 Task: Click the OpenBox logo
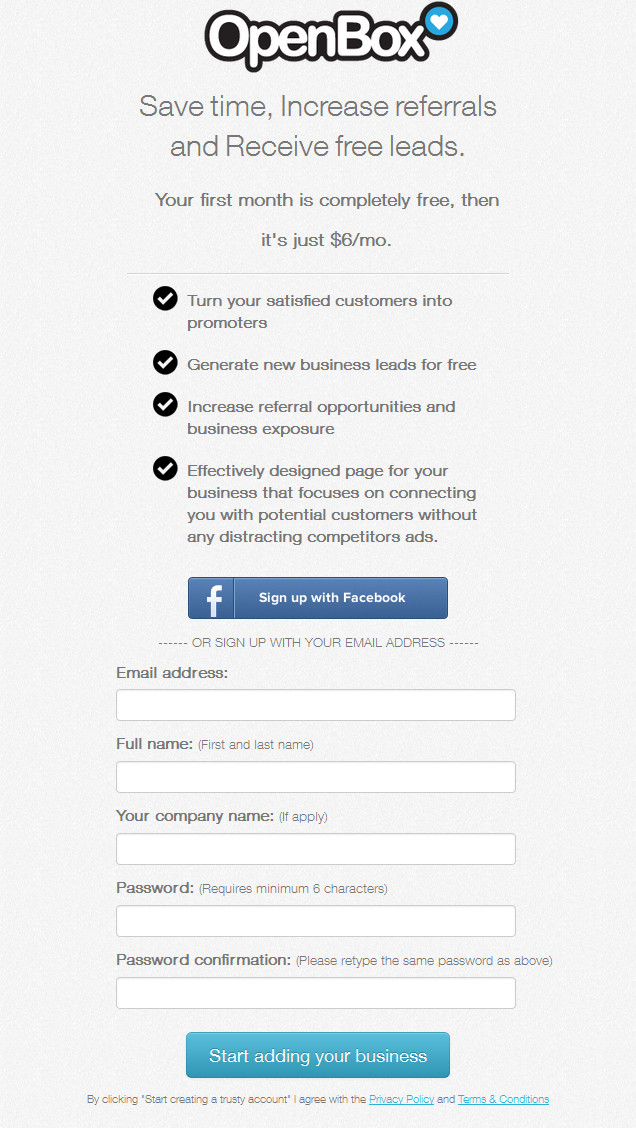point(330,36)
